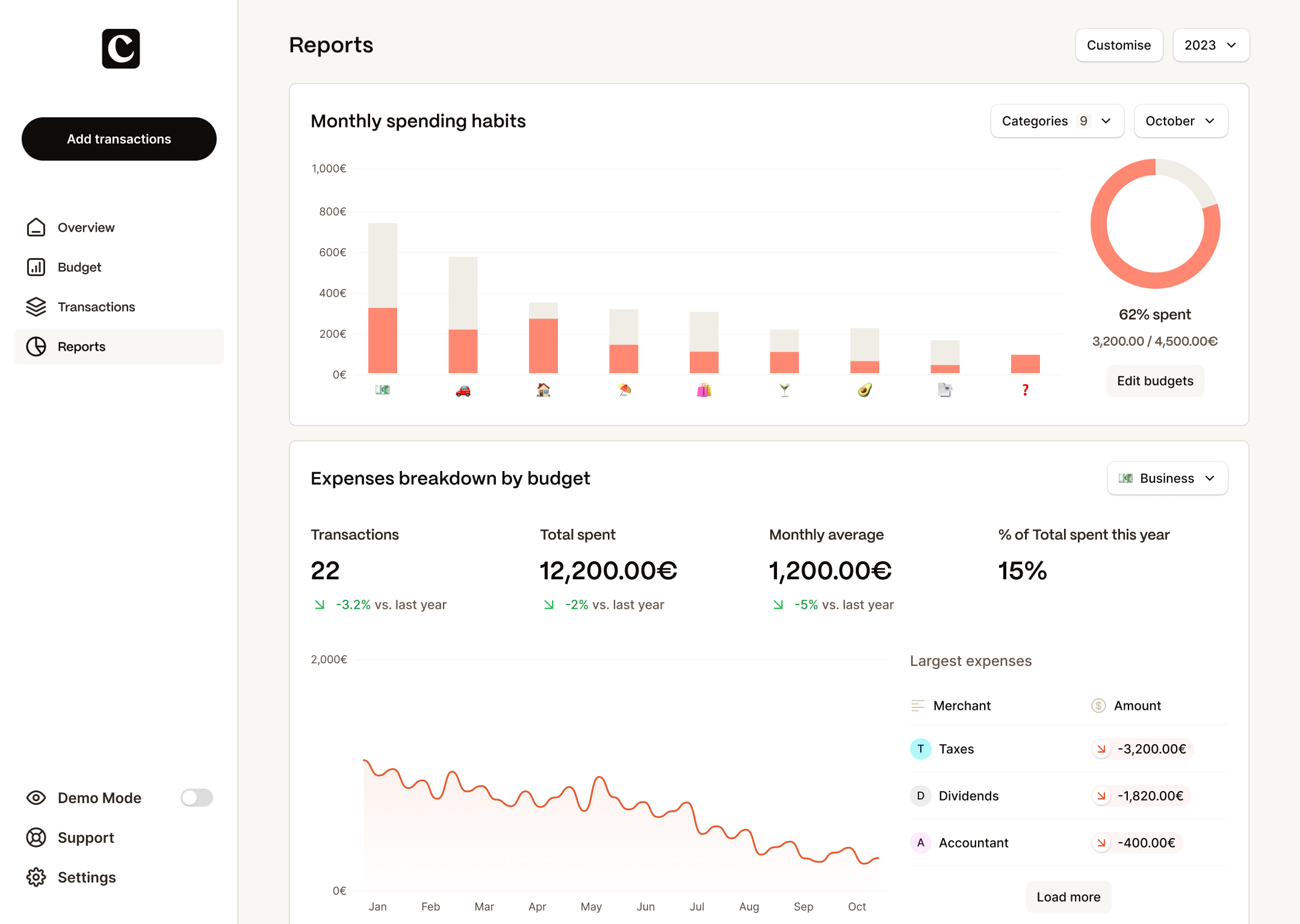This screenshot has height=924, width=1300.
Task: Click the beach umbrella category icon
Action: pyautogui.click(x=624, y=390)
